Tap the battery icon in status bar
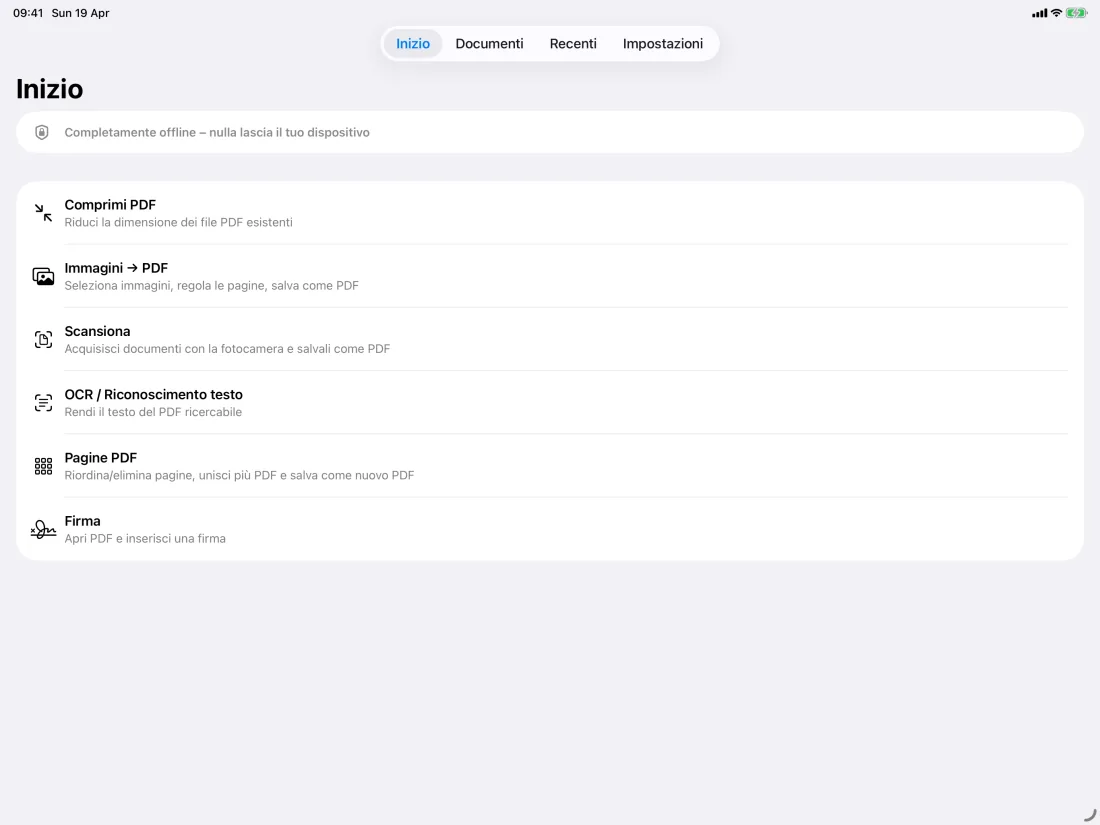1100x825 pixels. (x=1076, y=13)
